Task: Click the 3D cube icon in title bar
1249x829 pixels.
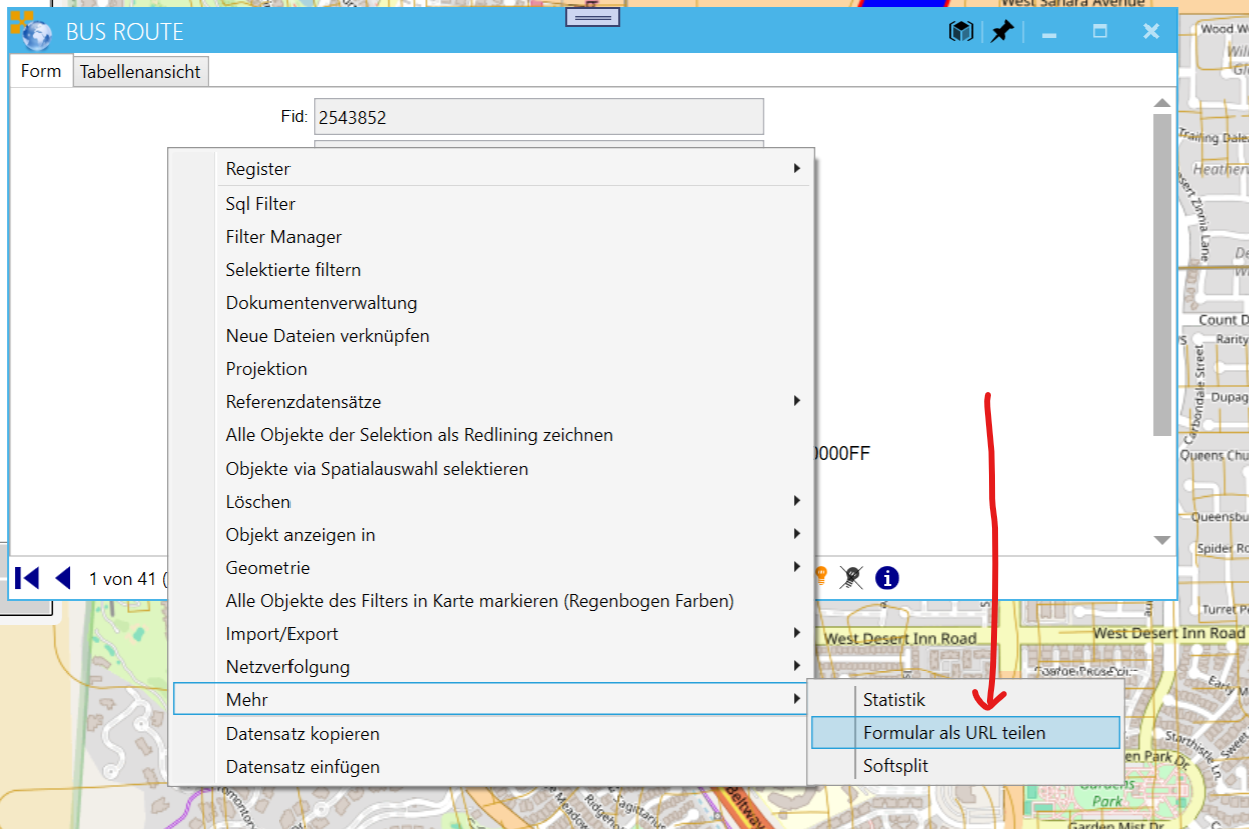Action: coord(961,32)
